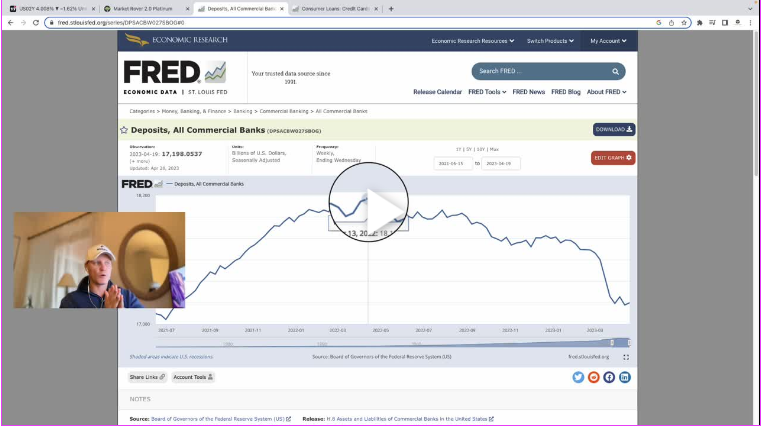Open the About FRED dropdown menu
Screen dimensions: 761x426
point(606,92)
